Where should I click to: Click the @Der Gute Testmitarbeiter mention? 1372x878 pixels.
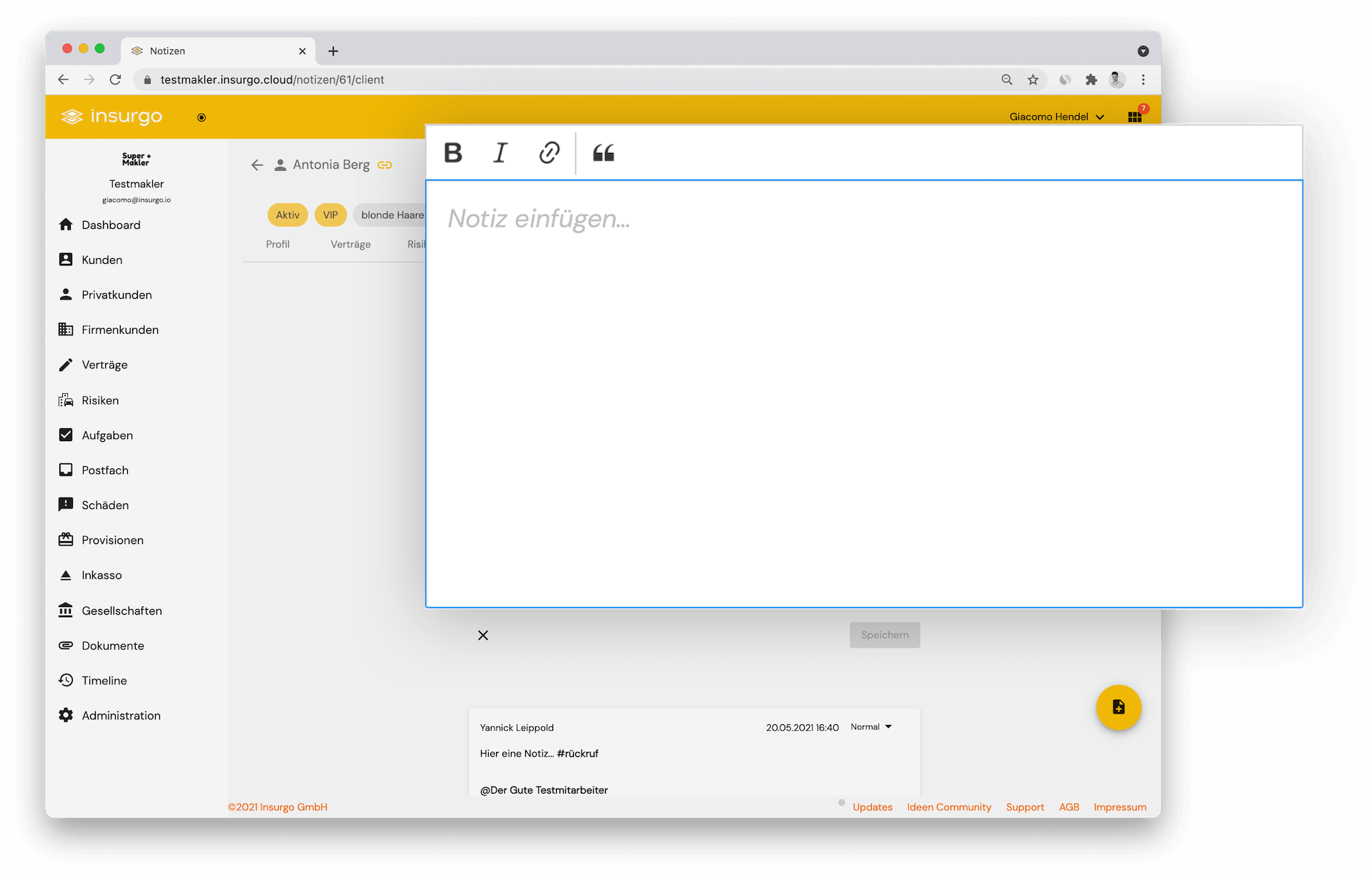pyautogui.click(x=544, y=789)
